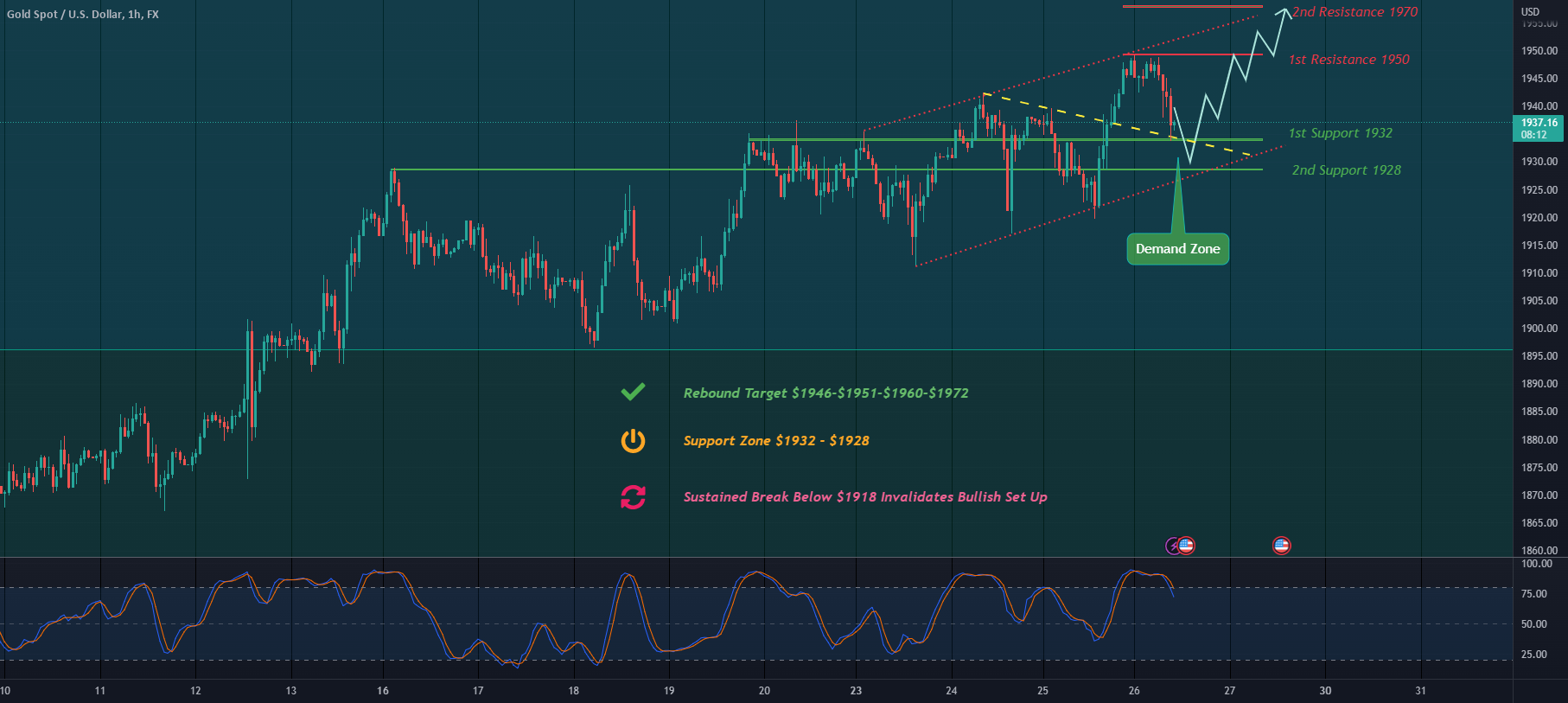Image resolution: width=1568 pixels, height=703 pixels.
Task: Click the 50.00 stochastic scale label
Action: 1534,624
